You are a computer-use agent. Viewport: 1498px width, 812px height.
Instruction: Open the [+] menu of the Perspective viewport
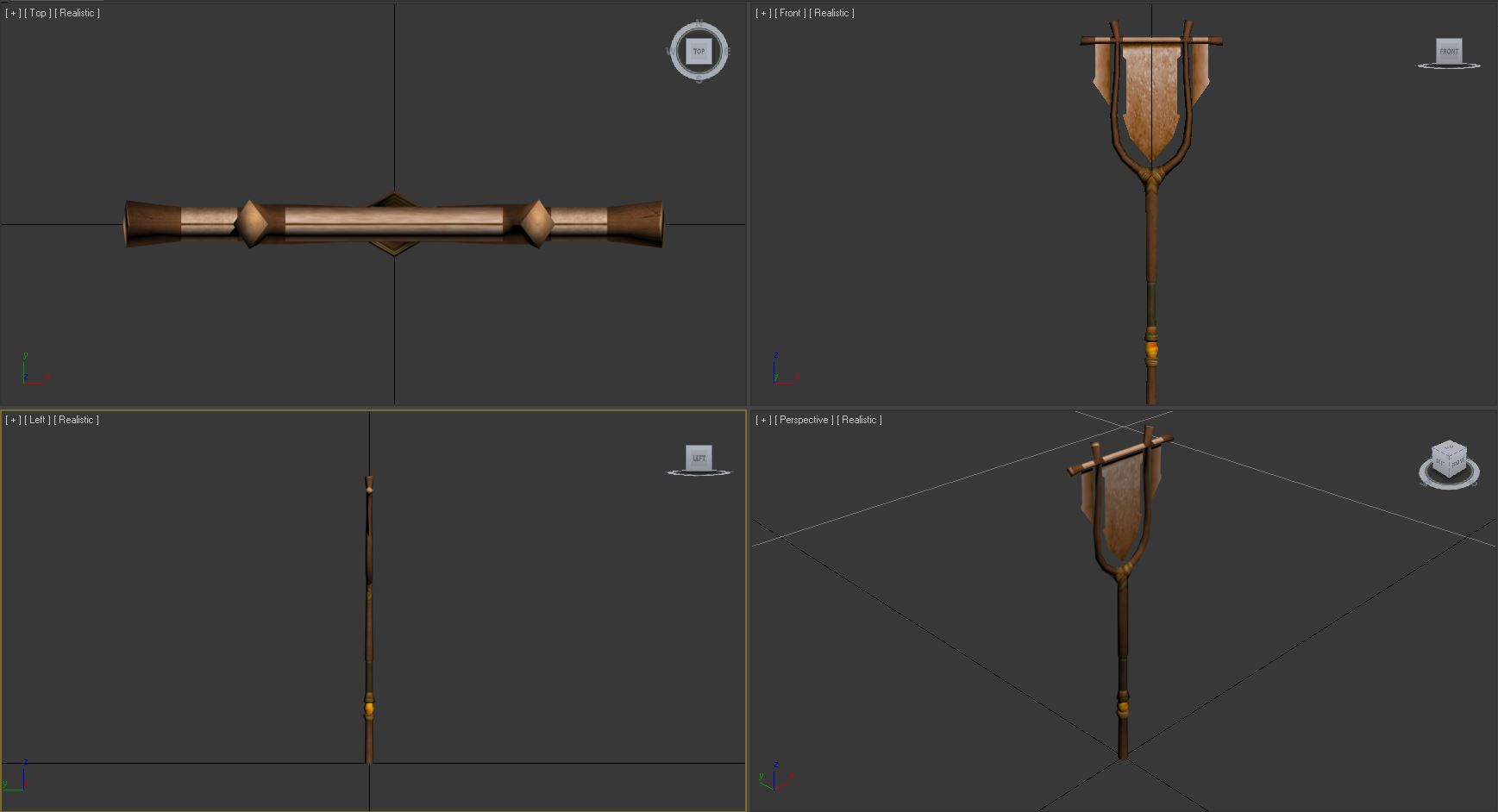[x=763, y=420]
